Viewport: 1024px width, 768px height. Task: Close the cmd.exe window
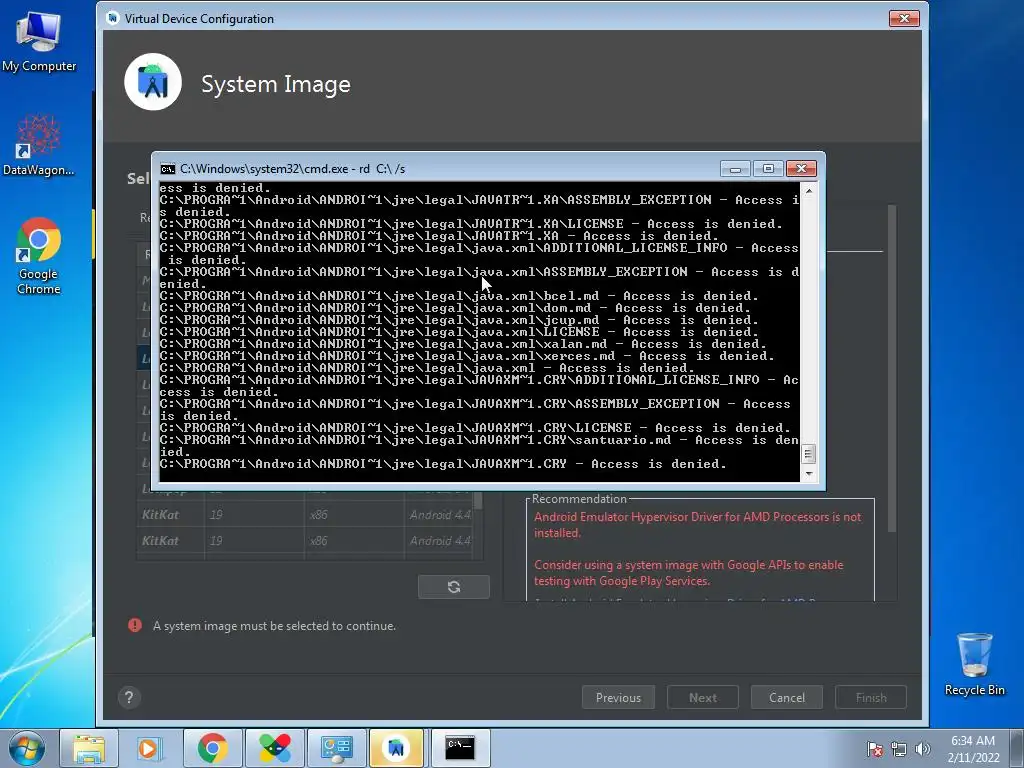click(x=801, y=169)
